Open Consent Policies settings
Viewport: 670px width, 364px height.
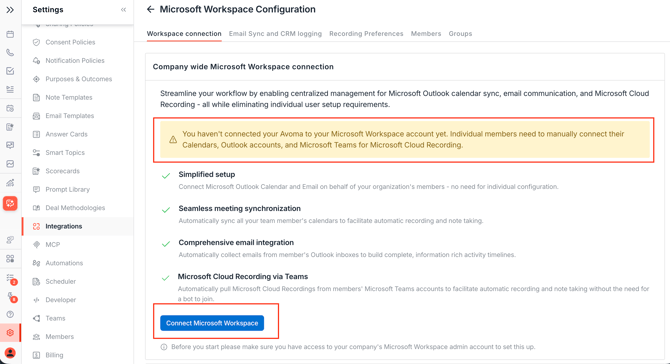(70, 42)
